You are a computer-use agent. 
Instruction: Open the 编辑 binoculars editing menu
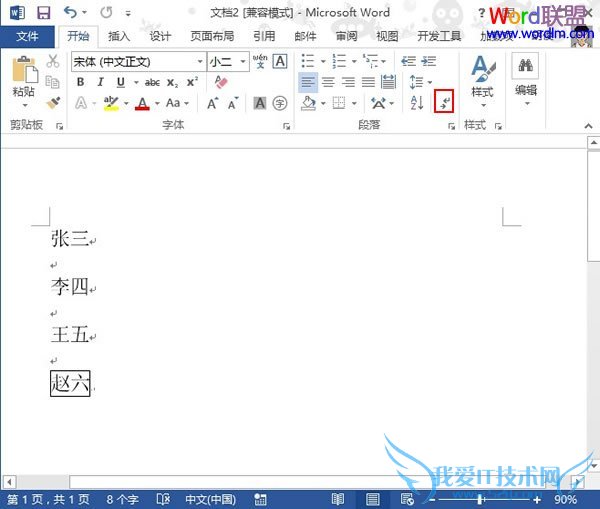526,80
